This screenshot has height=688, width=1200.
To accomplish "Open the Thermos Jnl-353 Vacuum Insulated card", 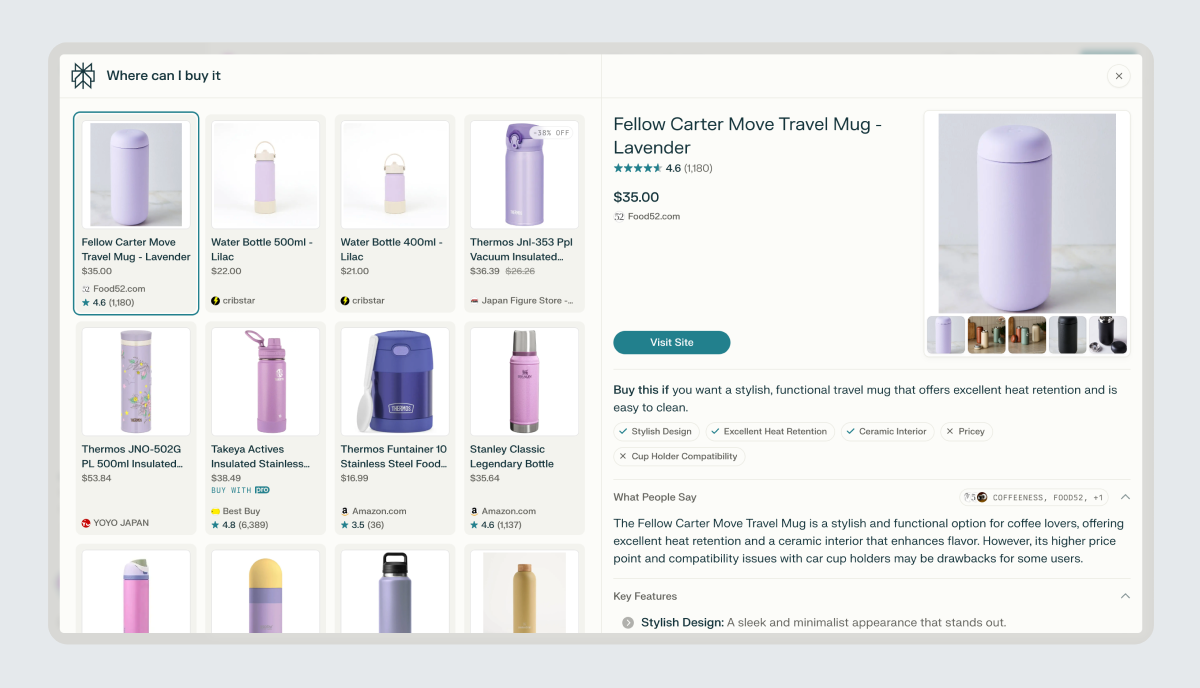I will tap(524, 212).
